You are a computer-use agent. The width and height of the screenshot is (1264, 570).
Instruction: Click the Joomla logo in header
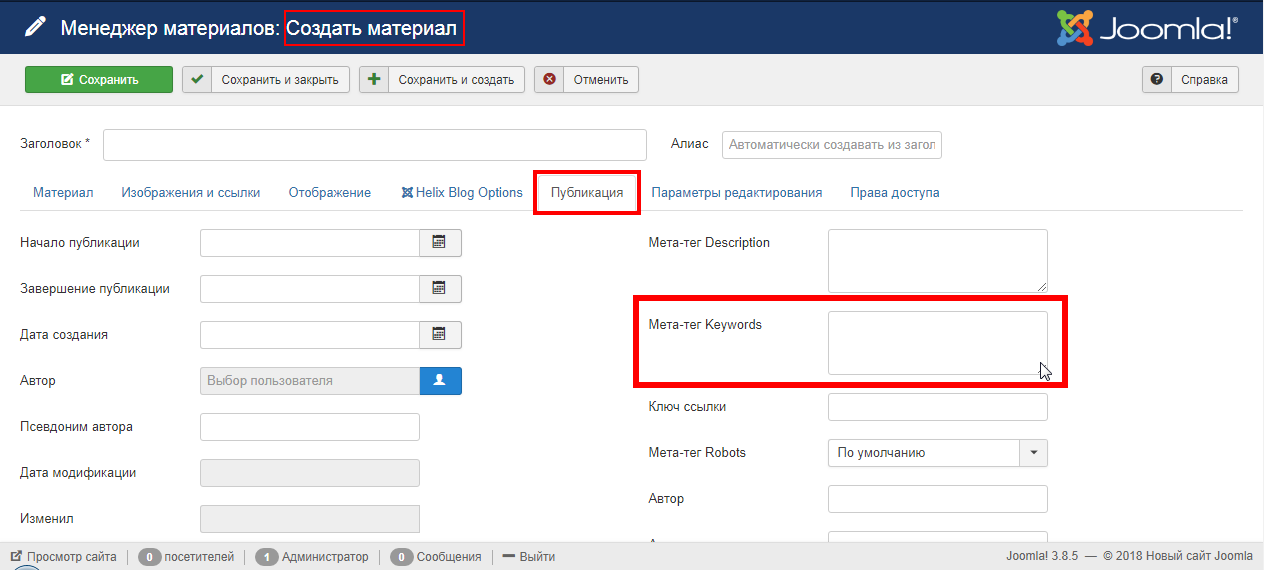1148,28
